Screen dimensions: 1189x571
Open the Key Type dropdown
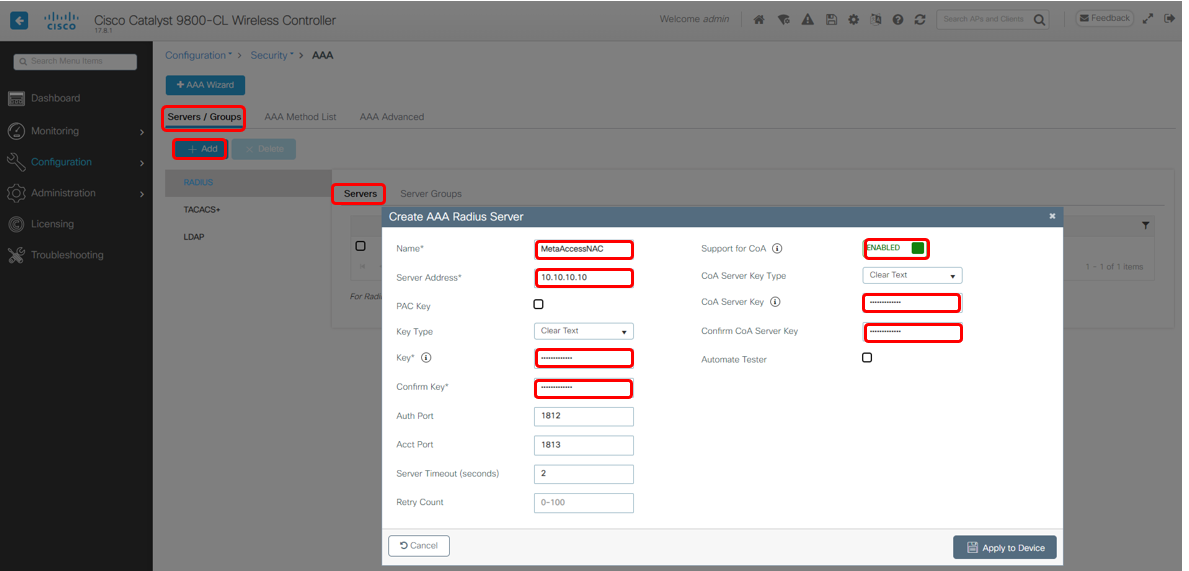coord(584,331)
